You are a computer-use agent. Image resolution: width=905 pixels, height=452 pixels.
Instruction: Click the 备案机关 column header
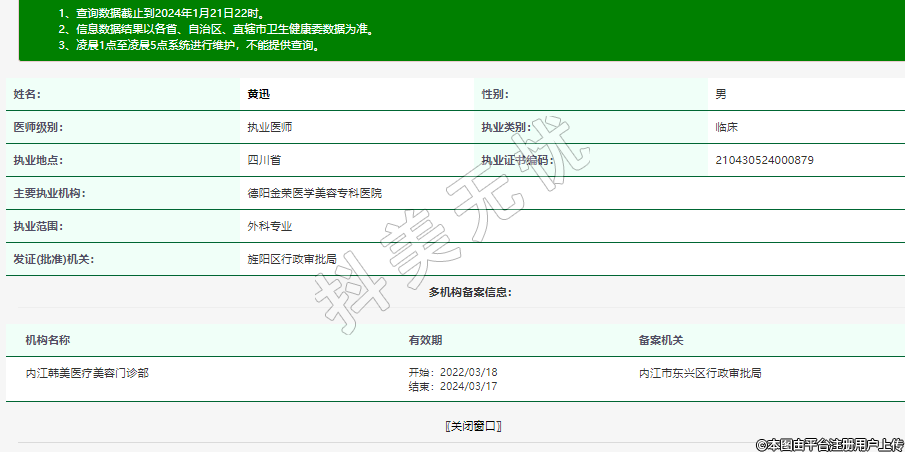661,340
